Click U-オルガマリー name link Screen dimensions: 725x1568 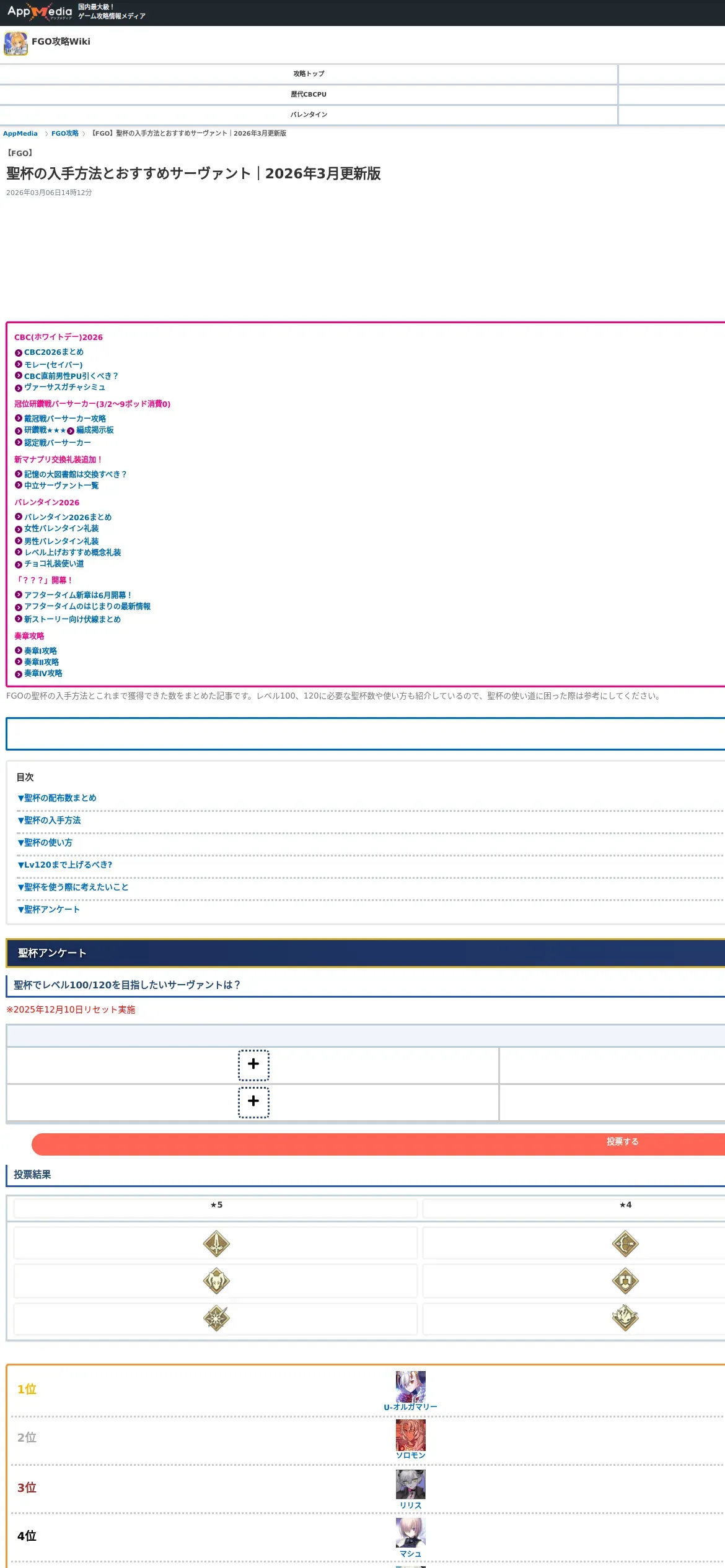[x=411, y=1408]
